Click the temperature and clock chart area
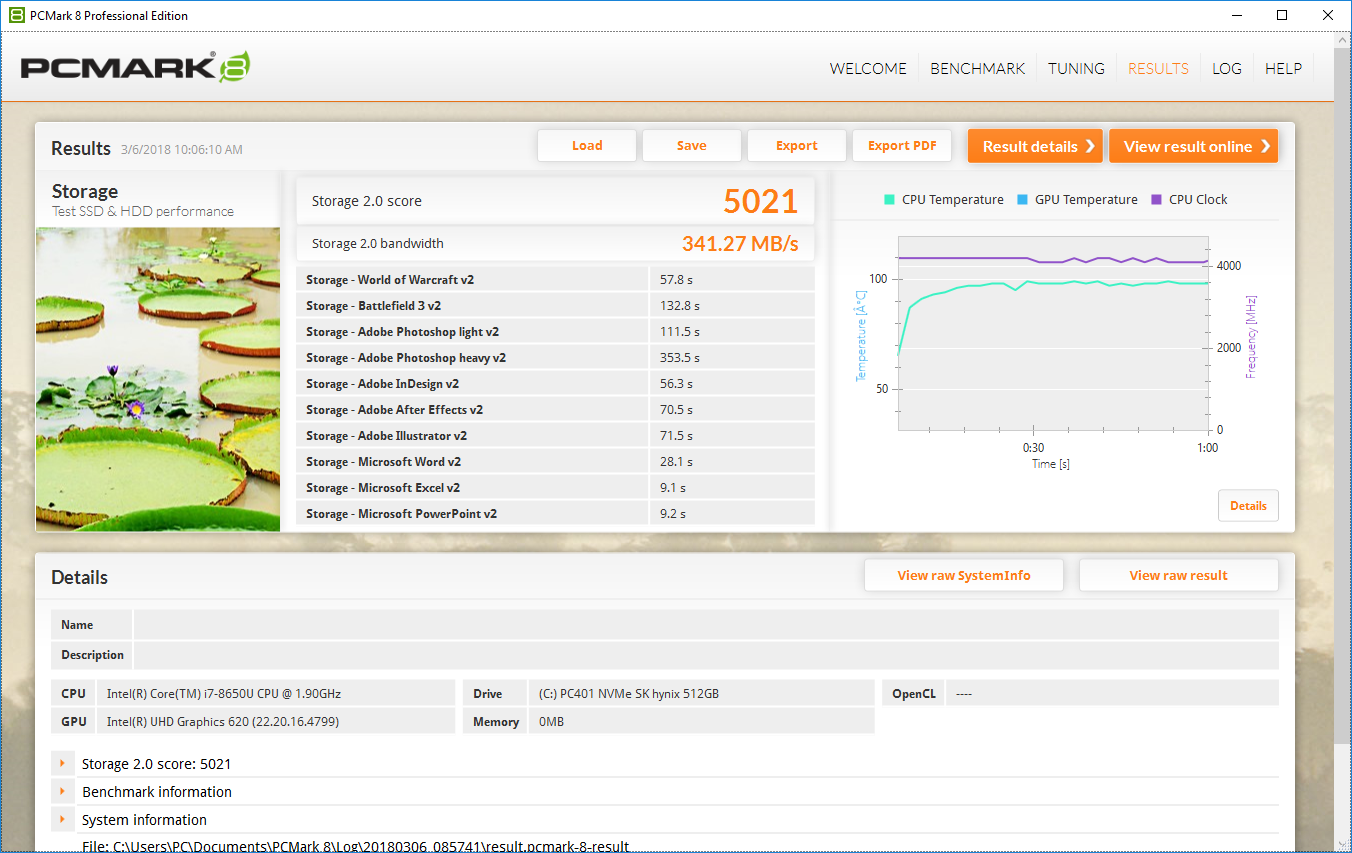This screenshot has height=853, width=1352. pyautogui.click(x=1053, y=334)
